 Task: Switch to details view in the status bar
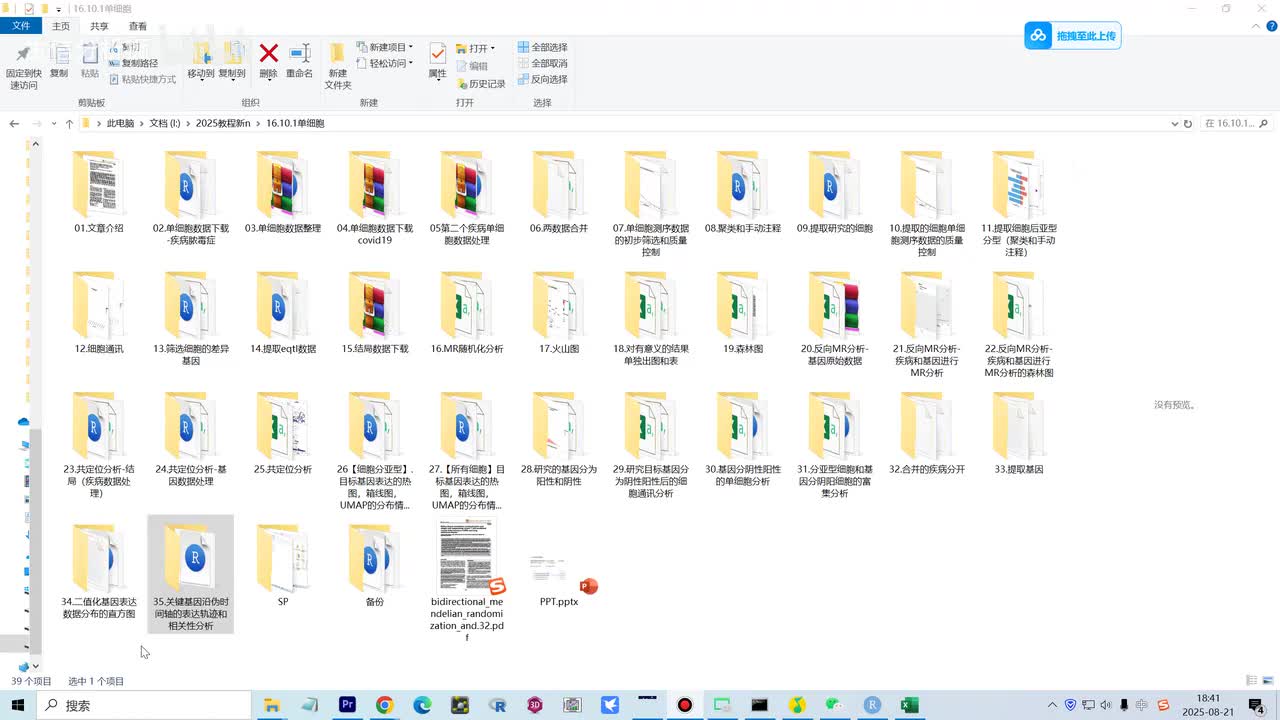click(x=1251, y=681)
